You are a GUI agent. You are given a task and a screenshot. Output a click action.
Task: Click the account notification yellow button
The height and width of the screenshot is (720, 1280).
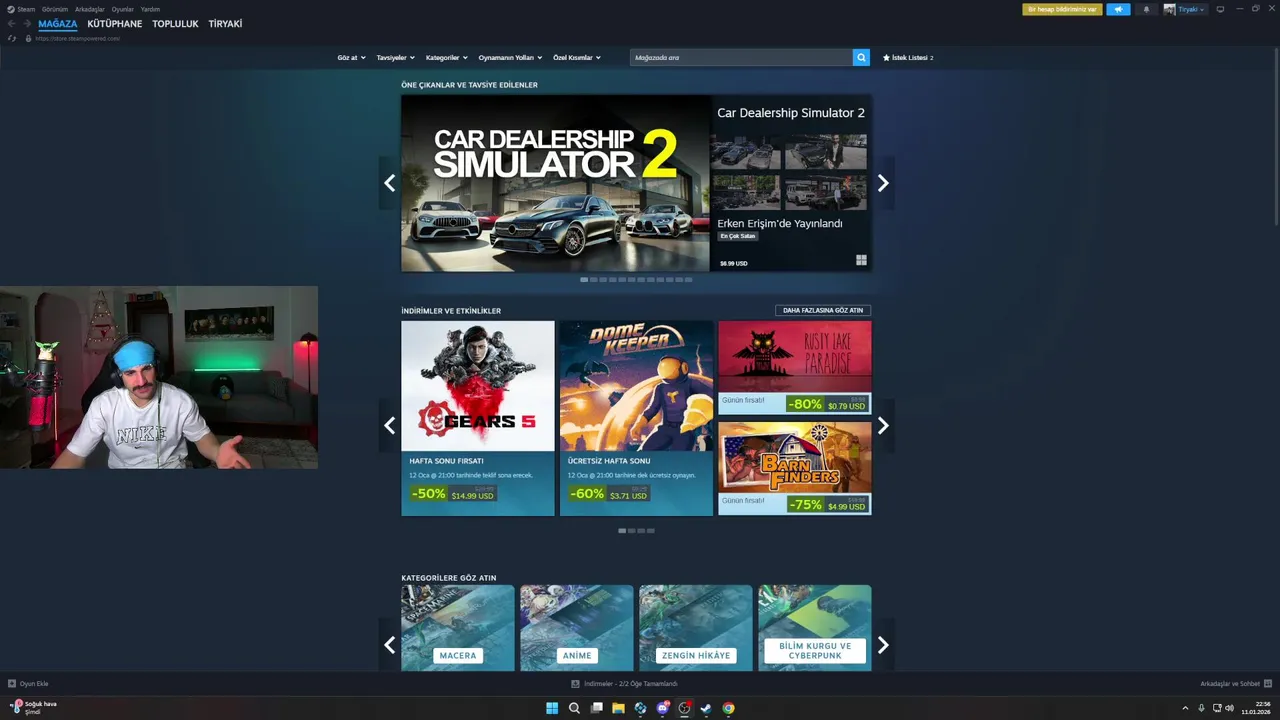point(1062,9)
